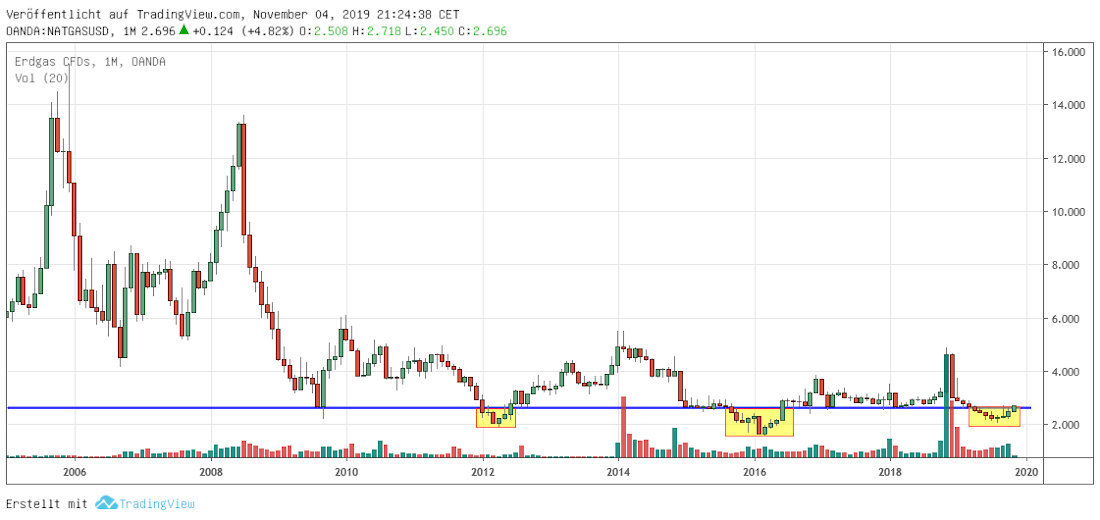Image resolution: width=1100 pixels, height=520 pixels.
Task: Select the 'Vol (20)' indicator label
Action: 41,79
